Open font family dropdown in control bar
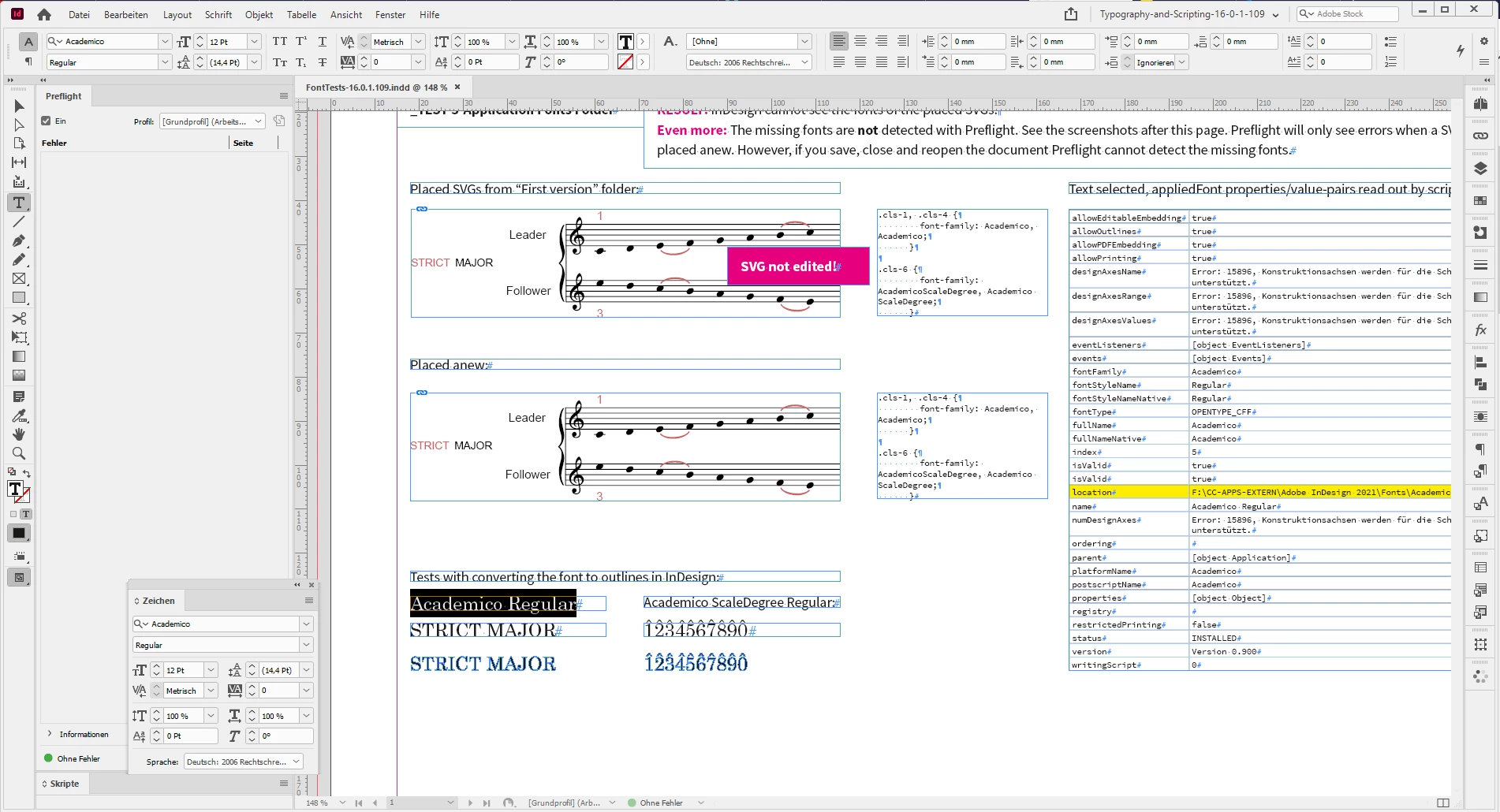1500x812 pixels. 165,41
